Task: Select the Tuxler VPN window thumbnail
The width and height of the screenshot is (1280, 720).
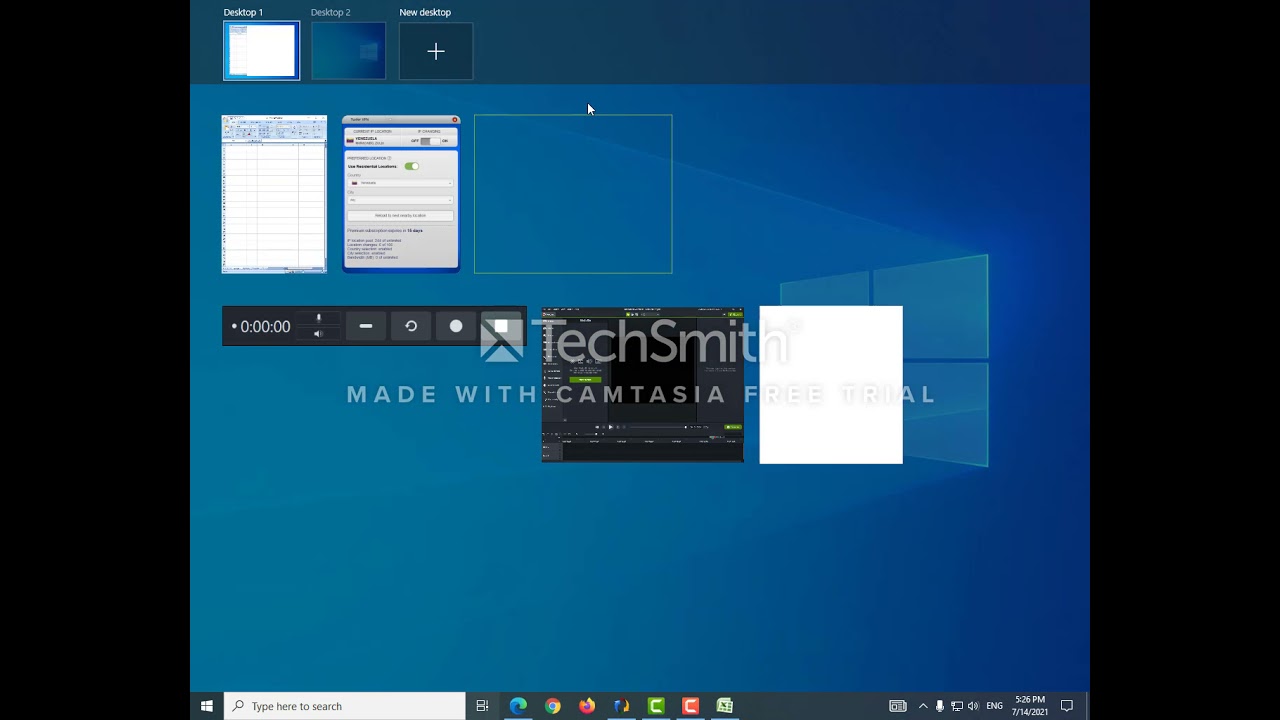Action: tap(401, 194)
